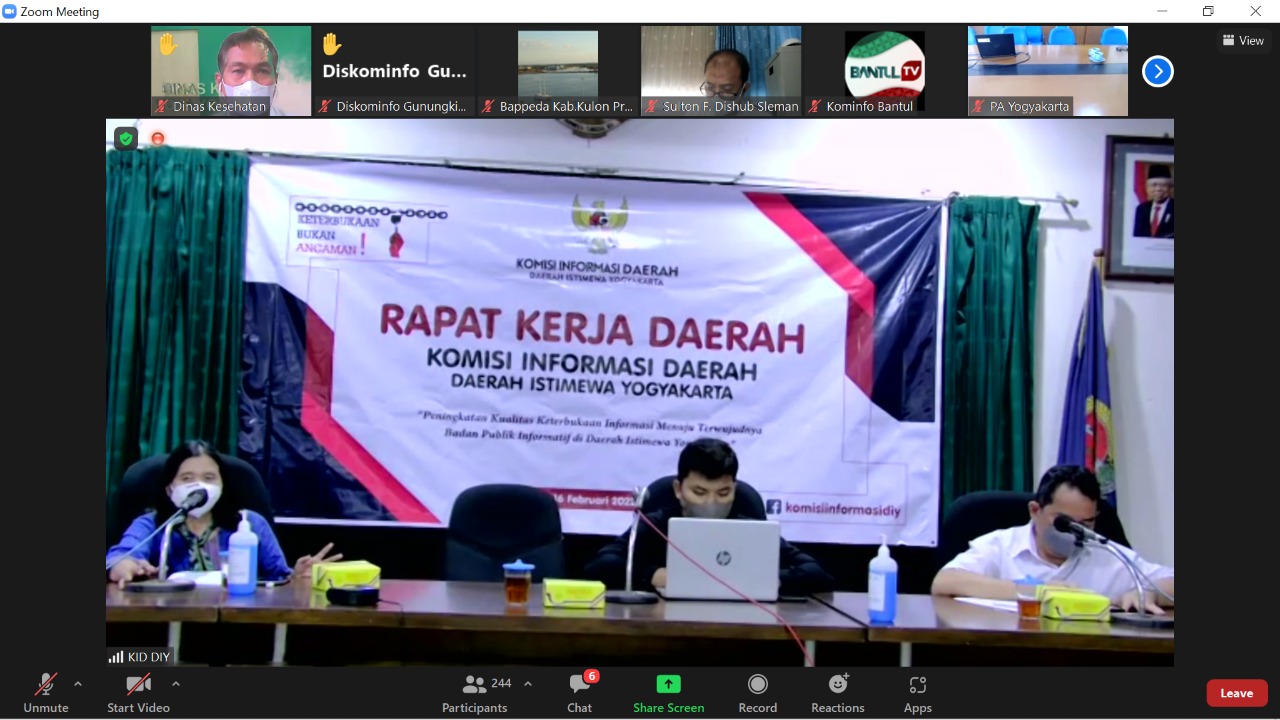Open audio options arrow beside Unmute
The width and height of the screenshot is (1280, 720).
point(78,684)
